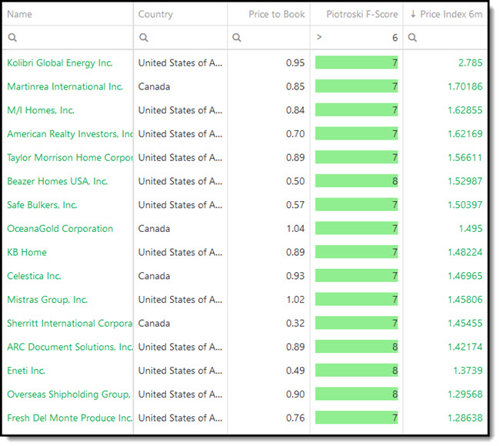
Task: Open Beazer Homes USA, Inc. link
Action: point(57,181)
